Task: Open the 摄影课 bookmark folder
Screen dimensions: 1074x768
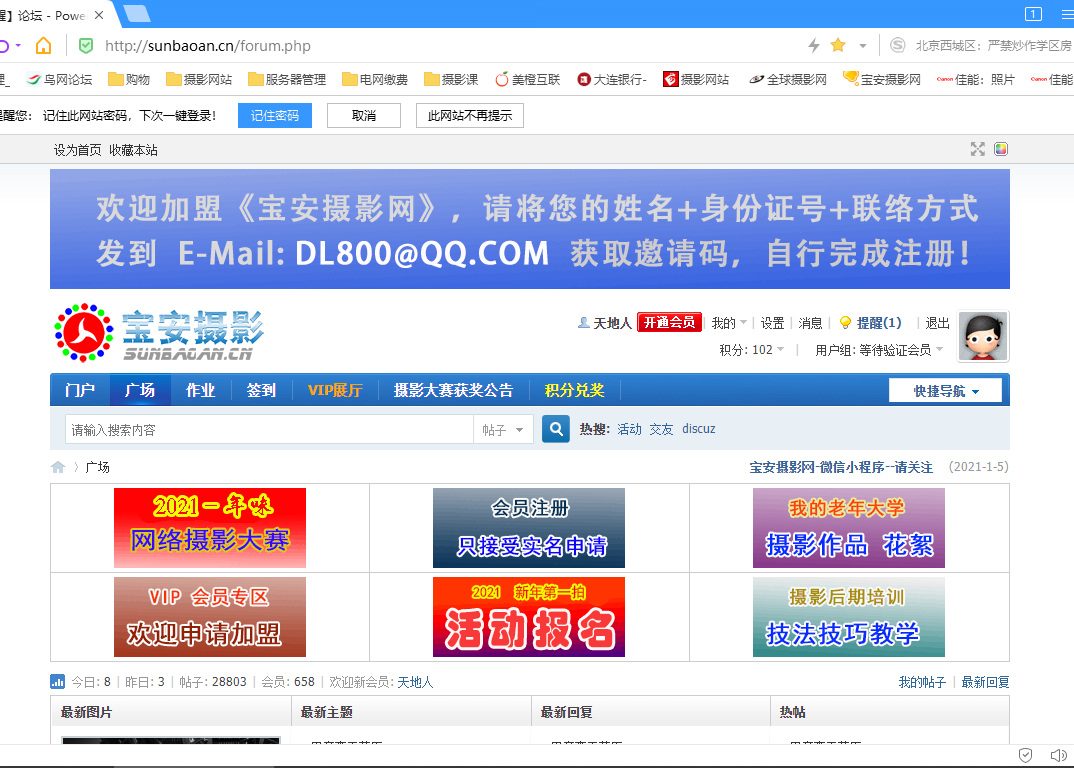Action: coord(451,79)
